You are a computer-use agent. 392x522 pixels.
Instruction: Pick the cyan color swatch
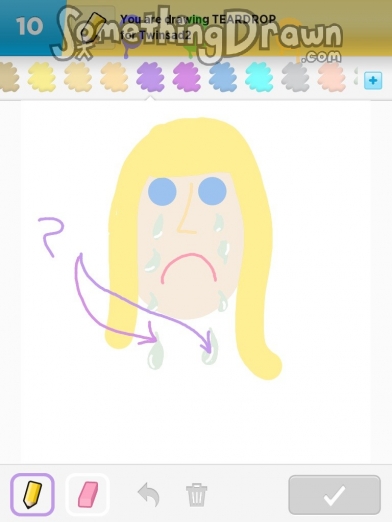259,78
